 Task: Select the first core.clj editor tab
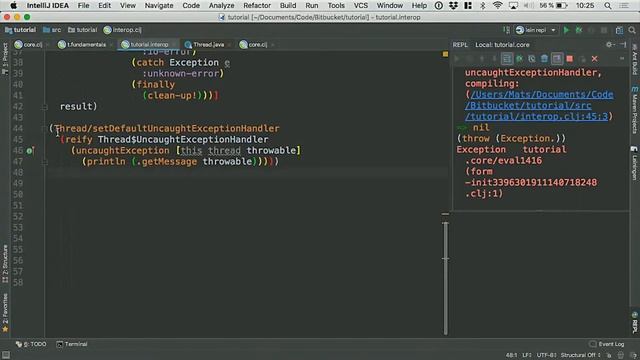[32, 44]
